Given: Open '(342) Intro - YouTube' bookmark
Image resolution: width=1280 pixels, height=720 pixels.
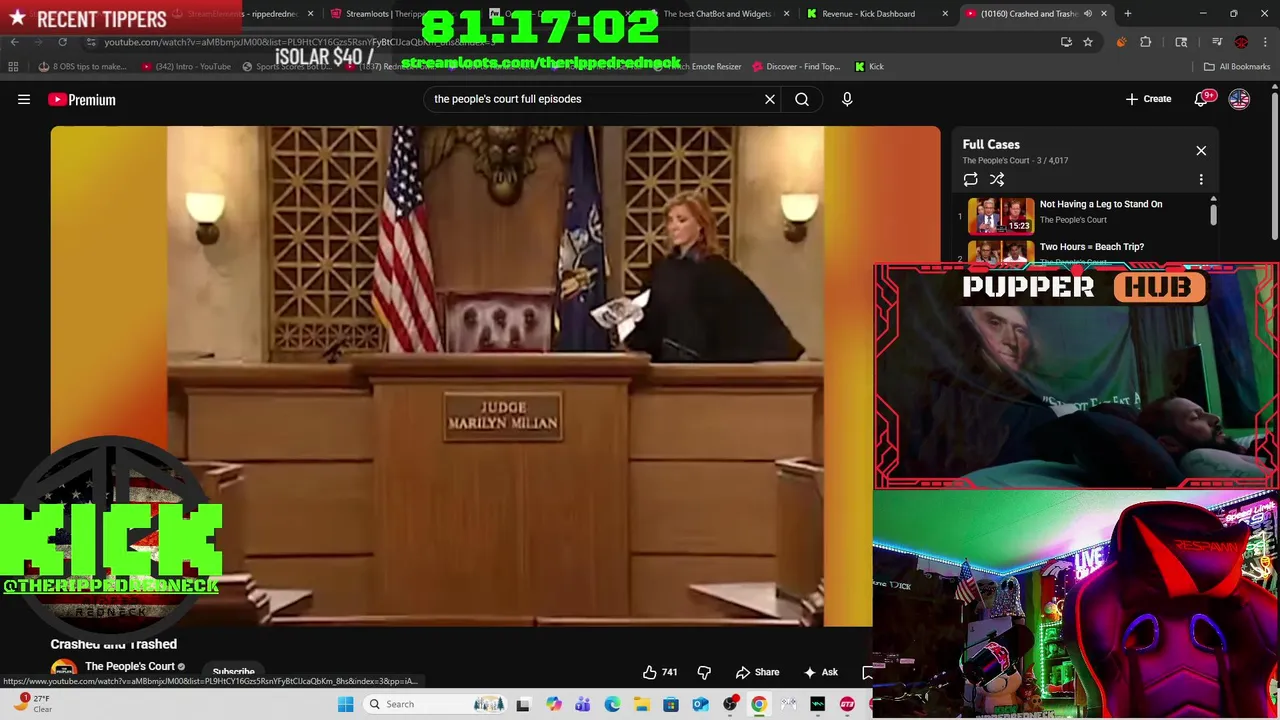Looking at the screenshot, I should [x=186, y=66].
